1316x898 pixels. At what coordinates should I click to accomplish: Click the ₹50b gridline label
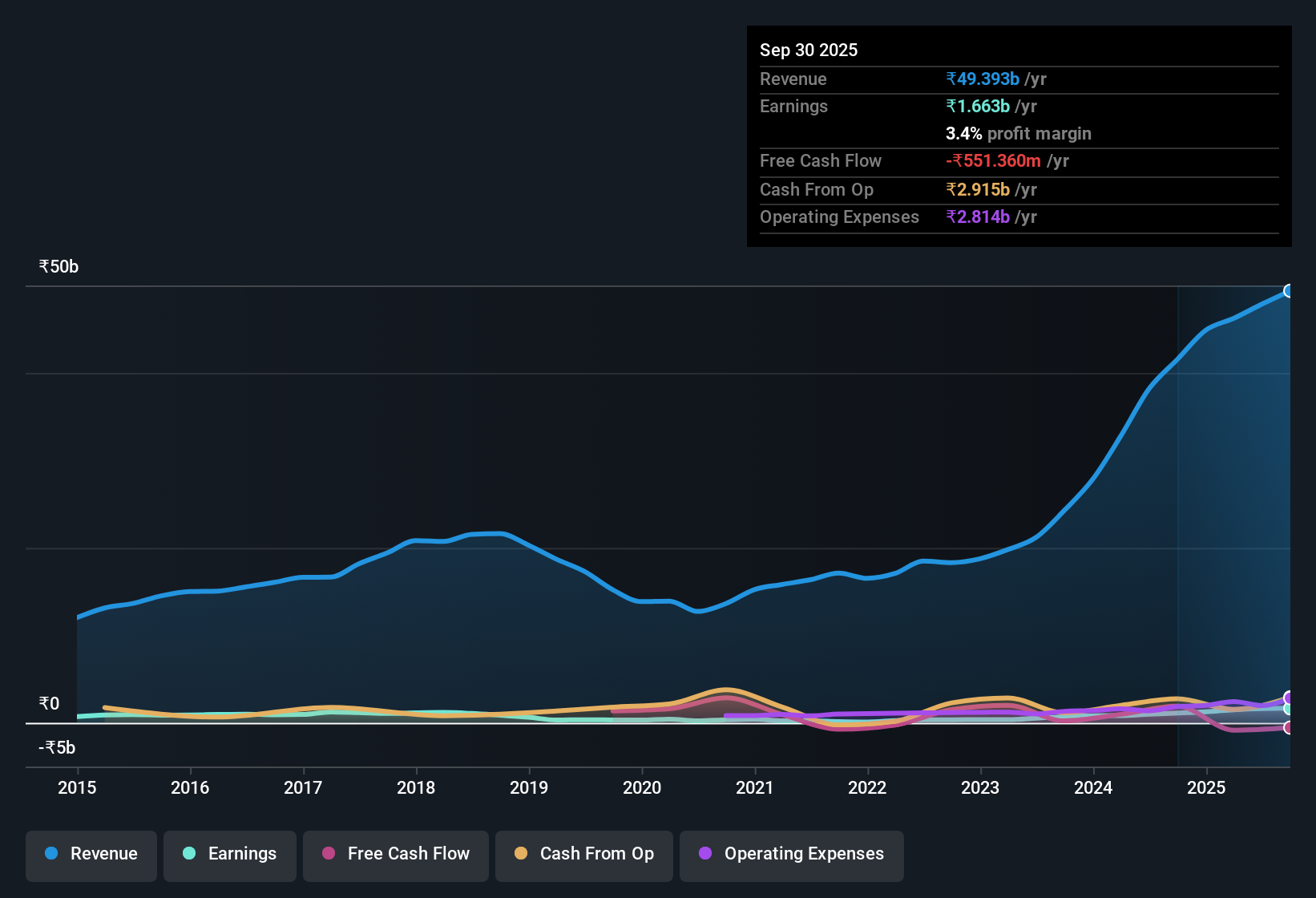coord(58,265)
